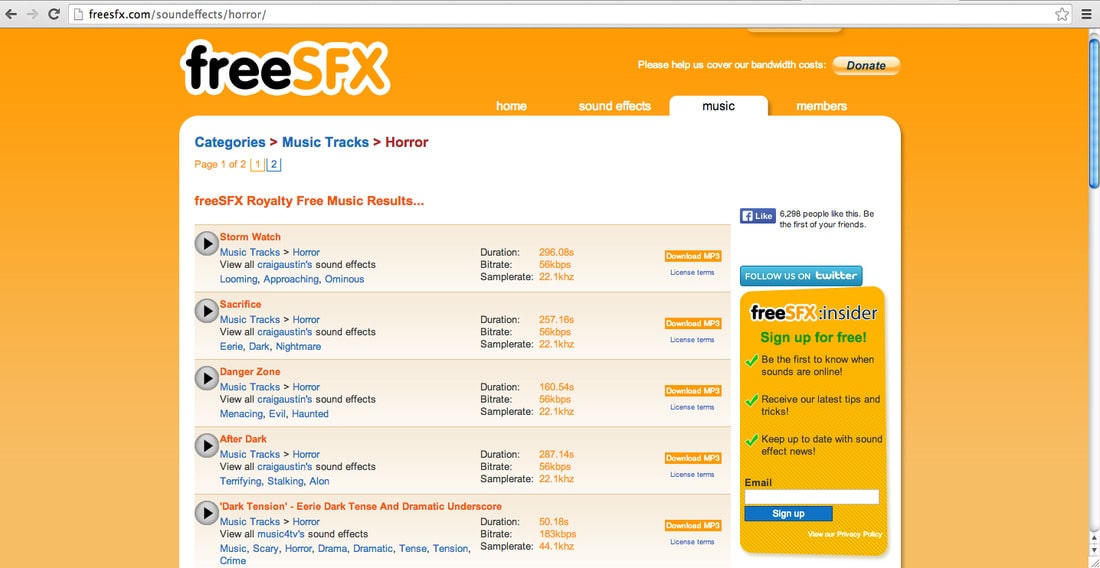Go back with the browser back arrow

11,14
